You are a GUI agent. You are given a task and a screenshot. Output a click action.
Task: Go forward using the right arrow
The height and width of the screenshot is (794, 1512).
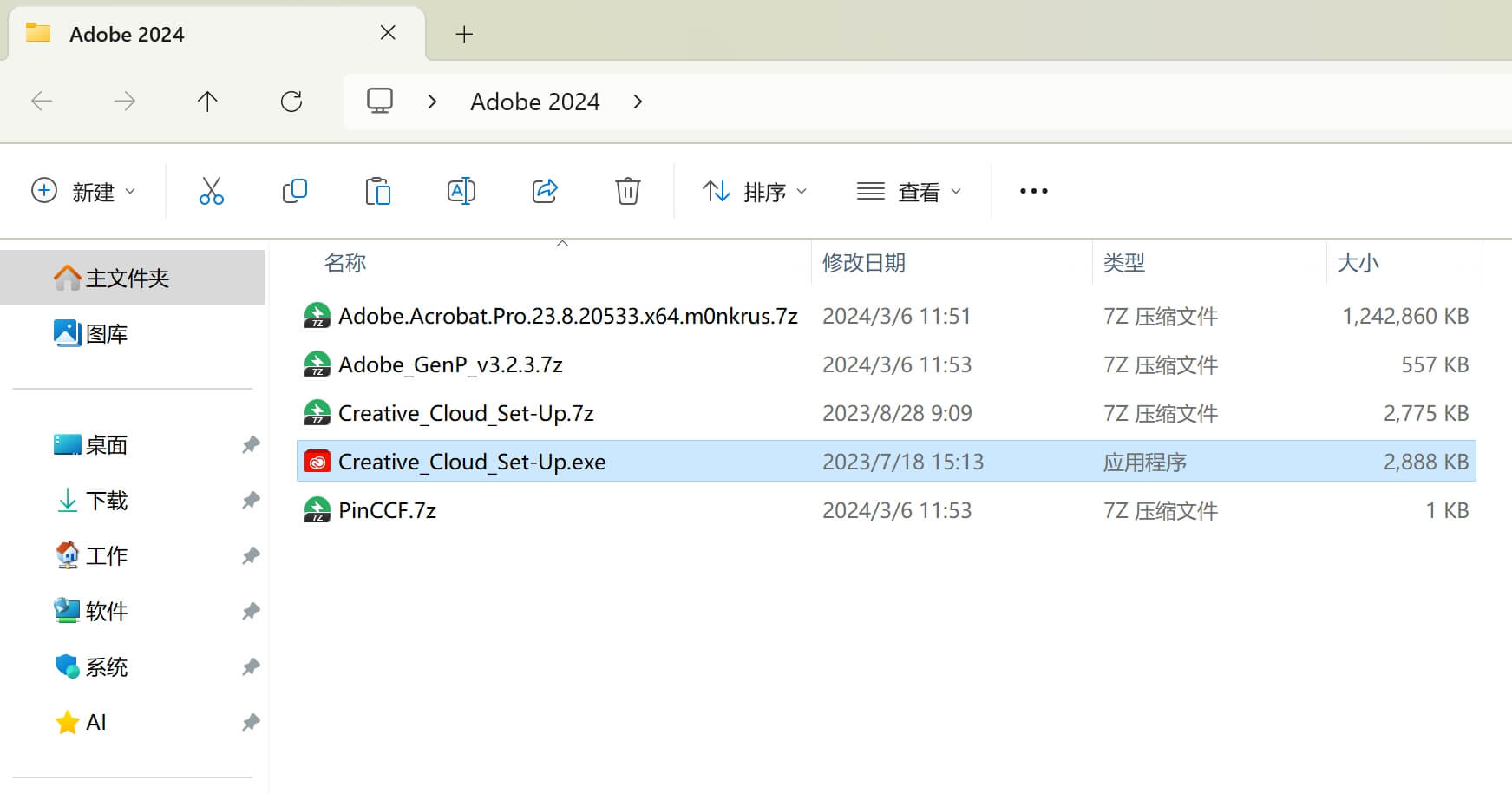pyautogui.click(x=125, y=102)
